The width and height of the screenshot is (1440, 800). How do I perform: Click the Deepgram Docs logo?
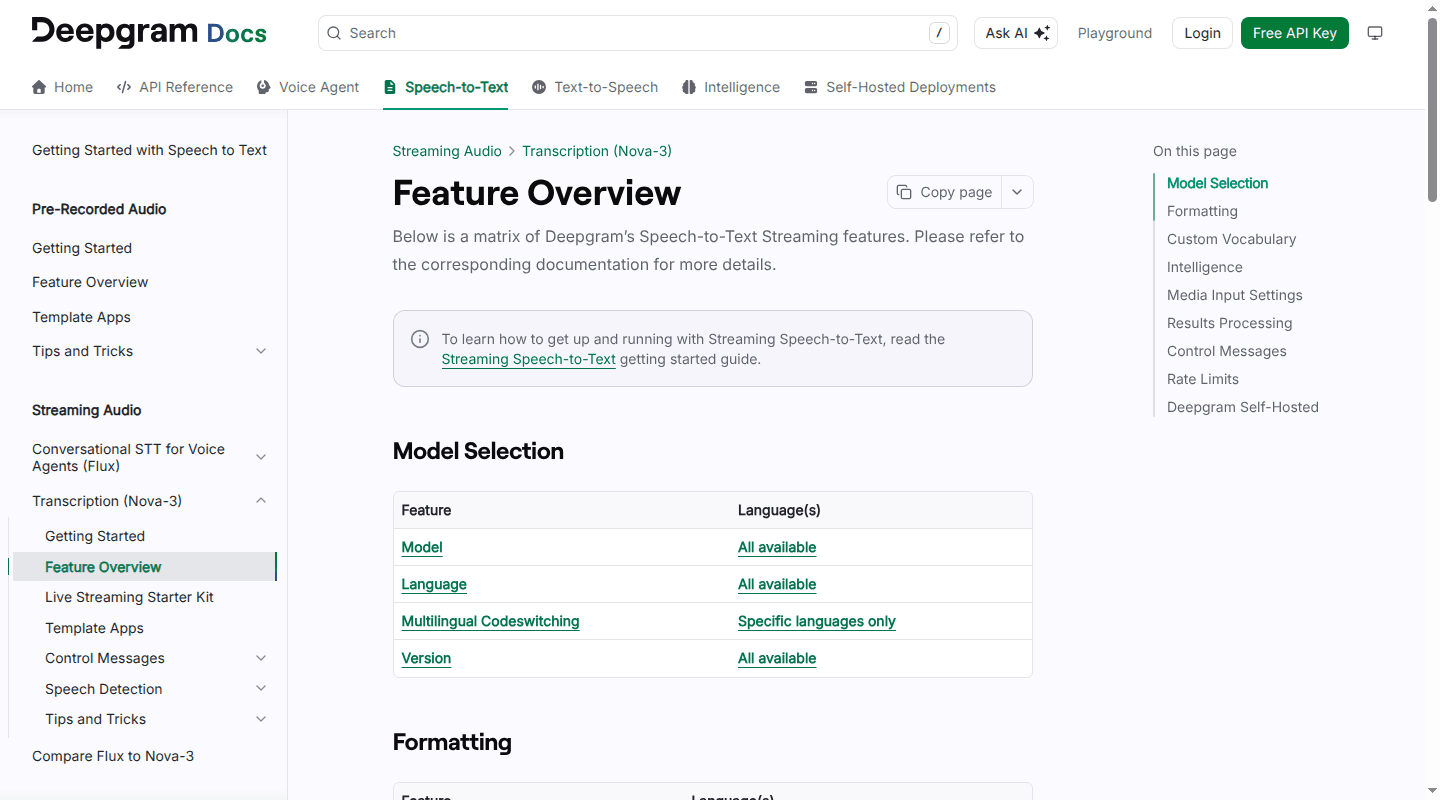149,32
